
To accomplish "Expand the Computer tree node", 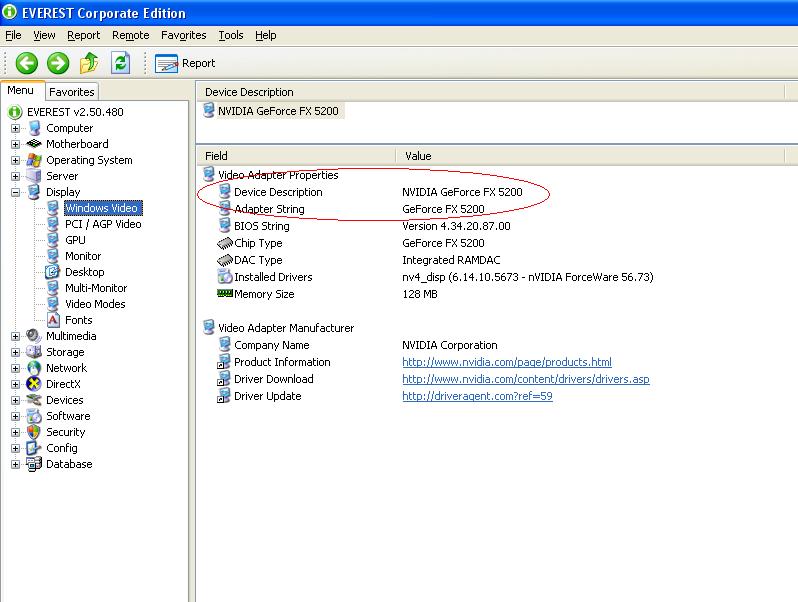I will 15,128.
